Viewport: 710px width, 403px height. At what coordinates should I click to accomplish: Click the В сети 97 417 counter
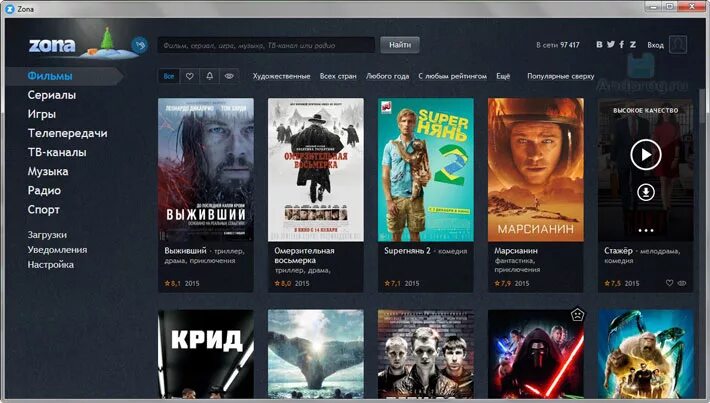[558, 45]
